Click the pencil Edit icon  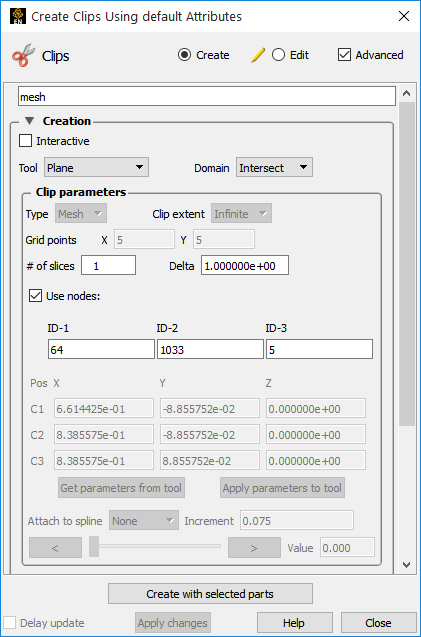pyautogui.click(x=258, y=55)
